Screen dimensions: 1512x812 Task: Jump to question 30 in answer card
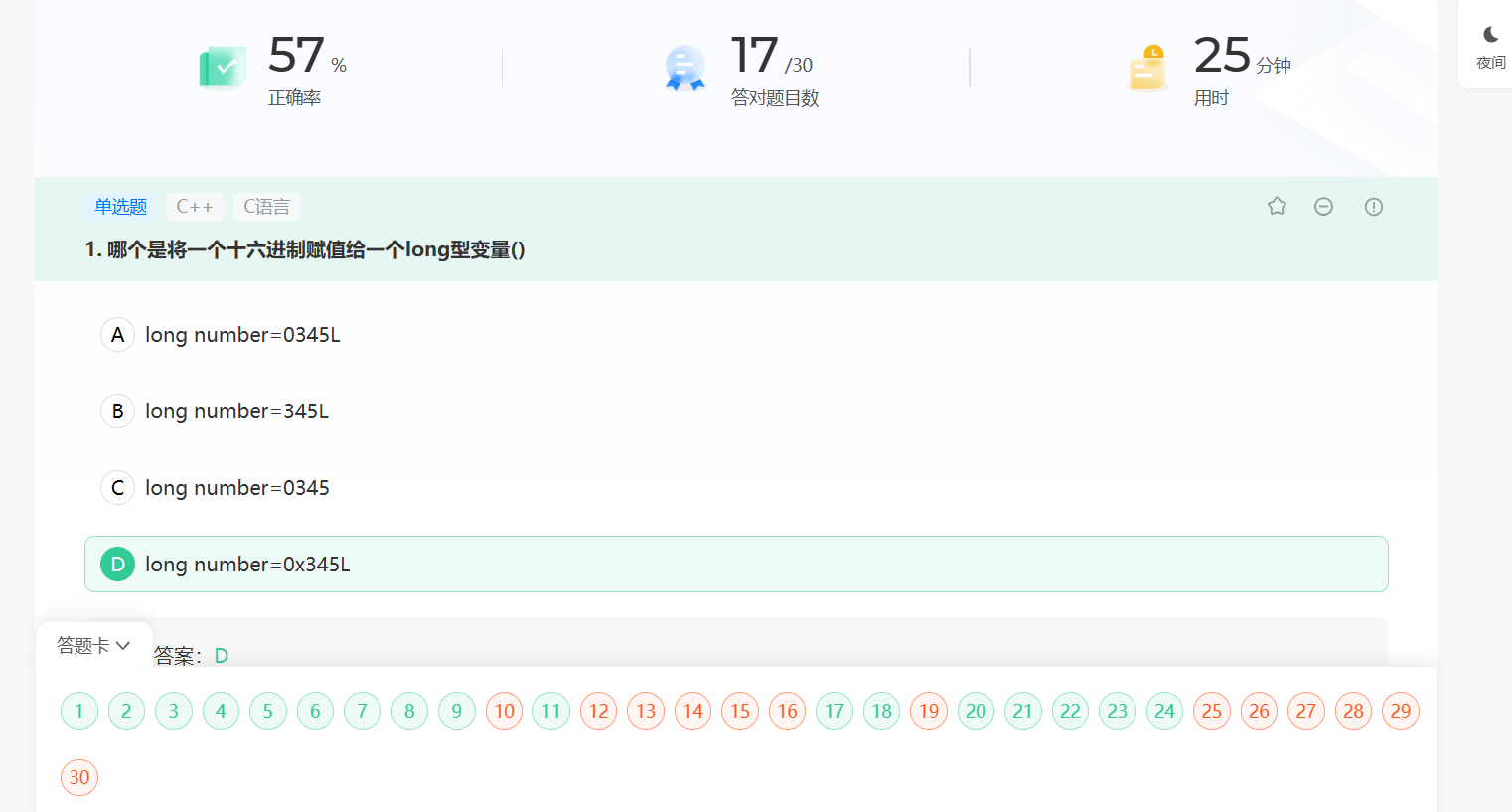pos(78,777)
